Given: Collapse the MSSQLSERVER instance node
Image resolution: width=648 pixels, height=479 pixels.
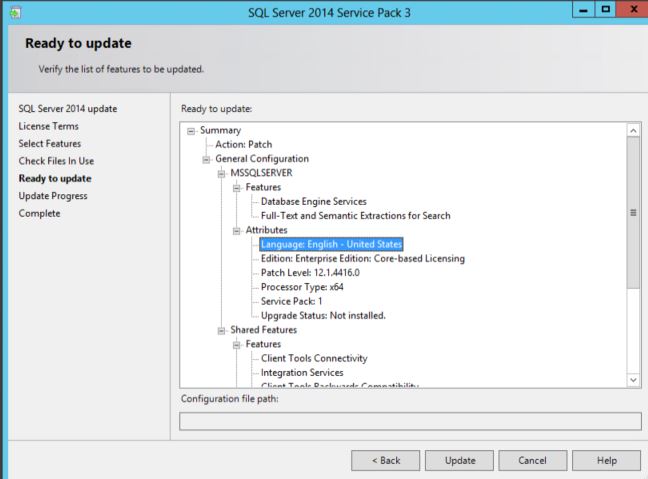Looking at the screenshot, I should (222, 174).
